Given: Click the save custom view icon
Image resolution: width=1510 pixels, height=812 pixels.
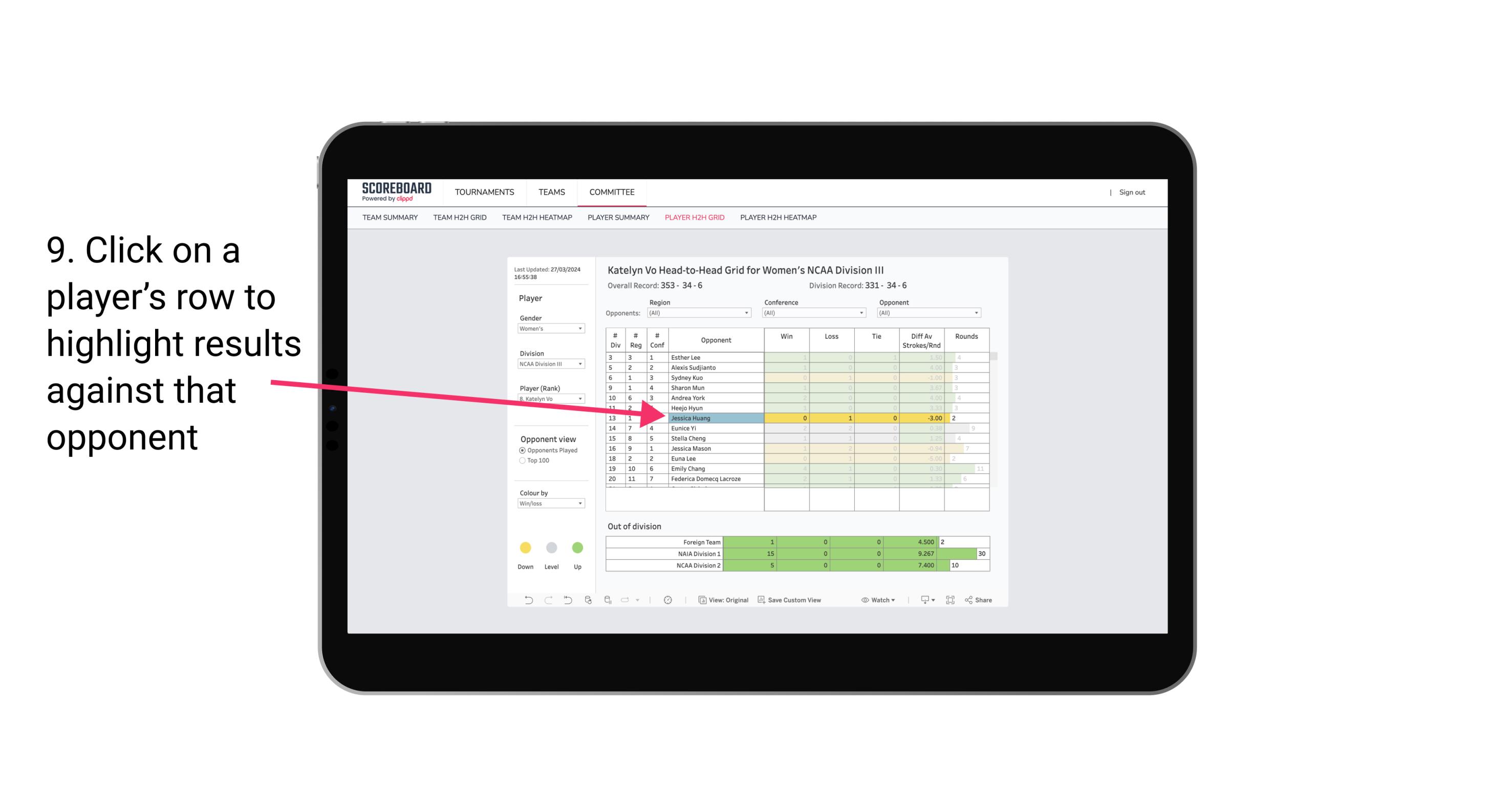Looking at the screenshot, I should [761, 601].
